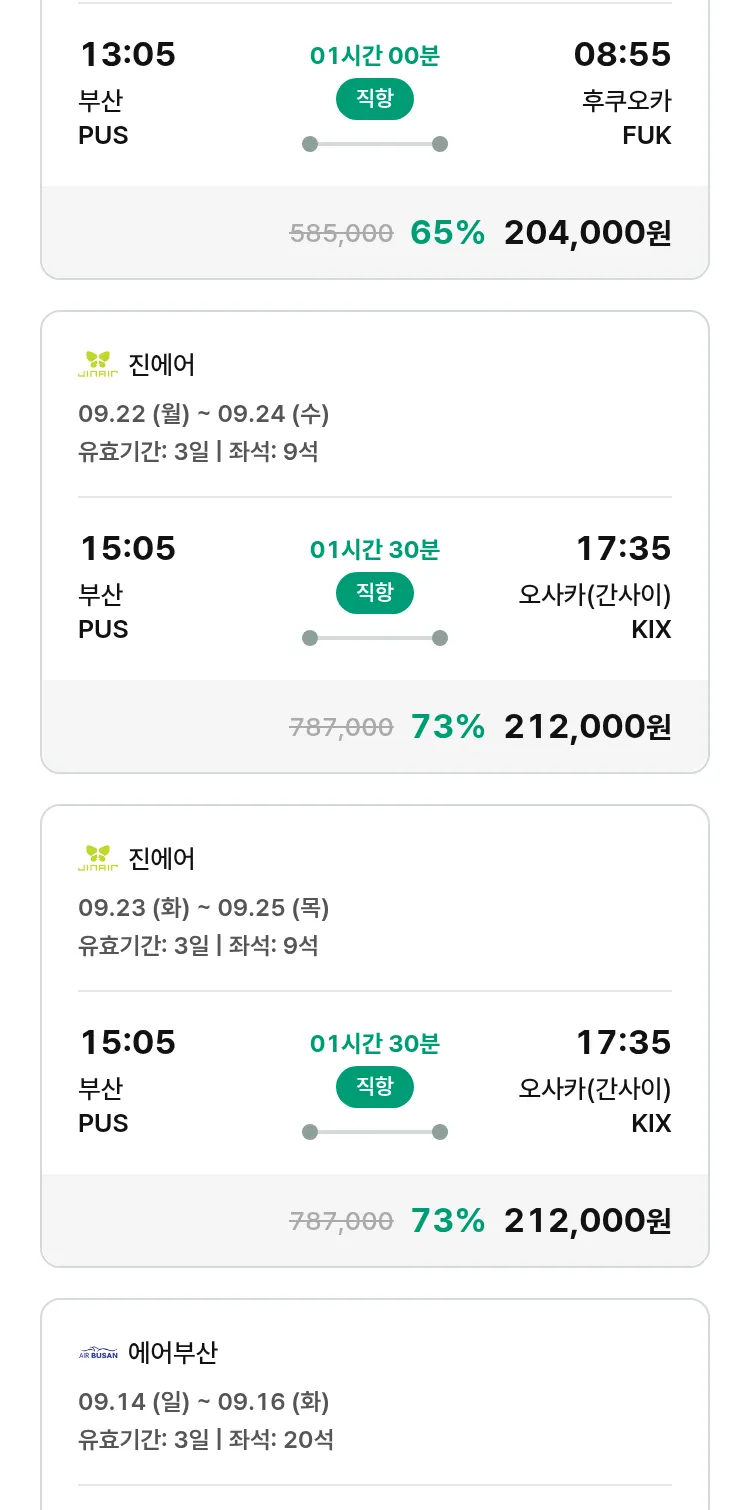This screenshot has width=750, height=1510.
Task: Choose the 212,000원 fare on the 09.22 card
Action: pyautogui.click(x=587, y=727)
